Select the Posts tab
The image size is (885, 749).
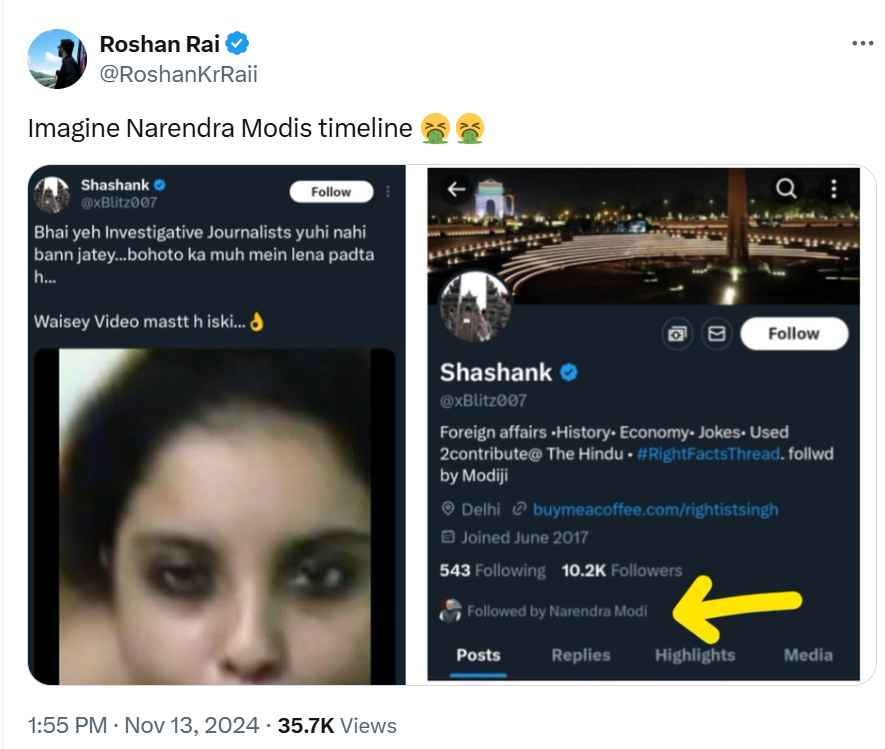coord(478,655)
